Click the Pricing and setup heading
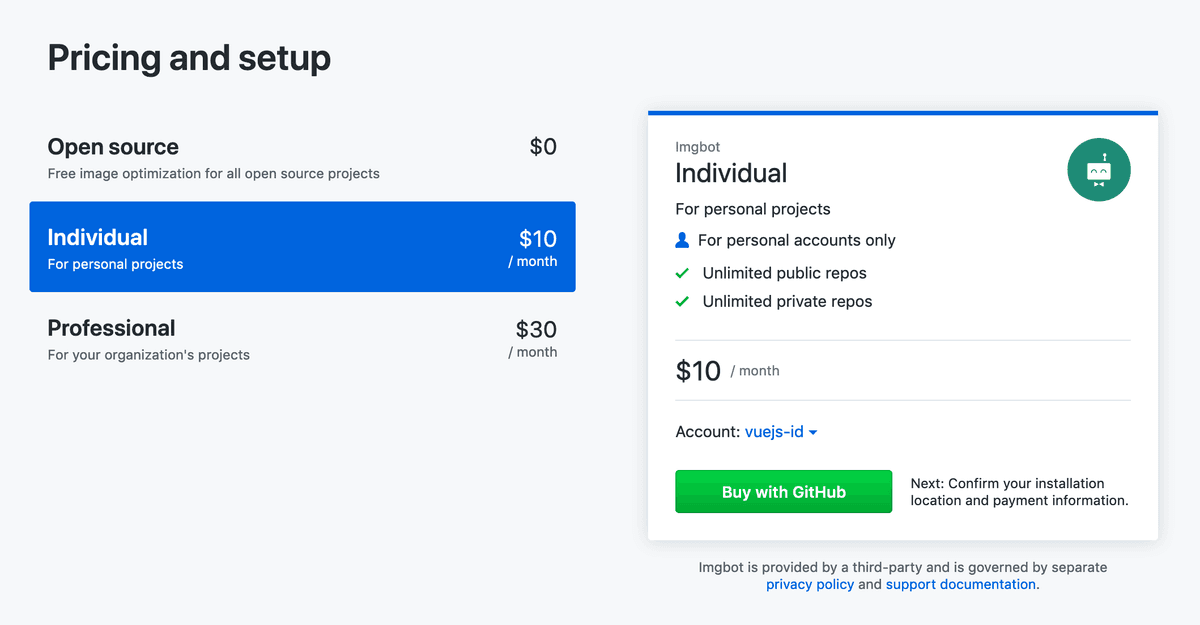Screen dimensions: 1200x625 pos(189,58)
